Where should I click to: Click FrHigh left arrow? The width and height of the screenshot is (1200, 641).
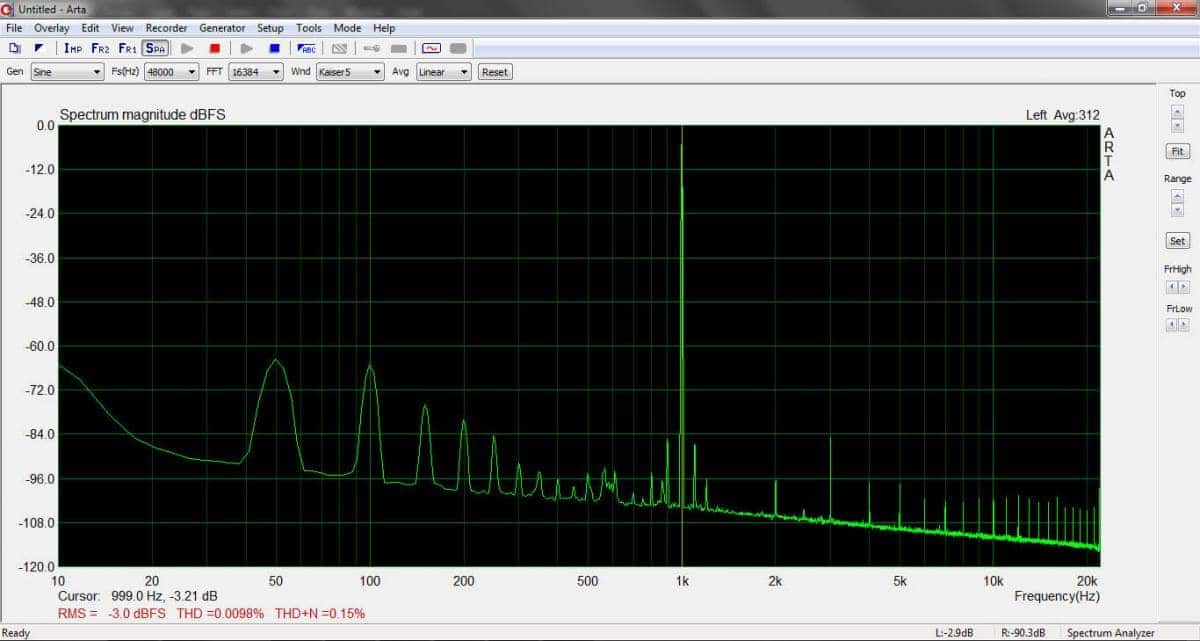[1171, 287]
